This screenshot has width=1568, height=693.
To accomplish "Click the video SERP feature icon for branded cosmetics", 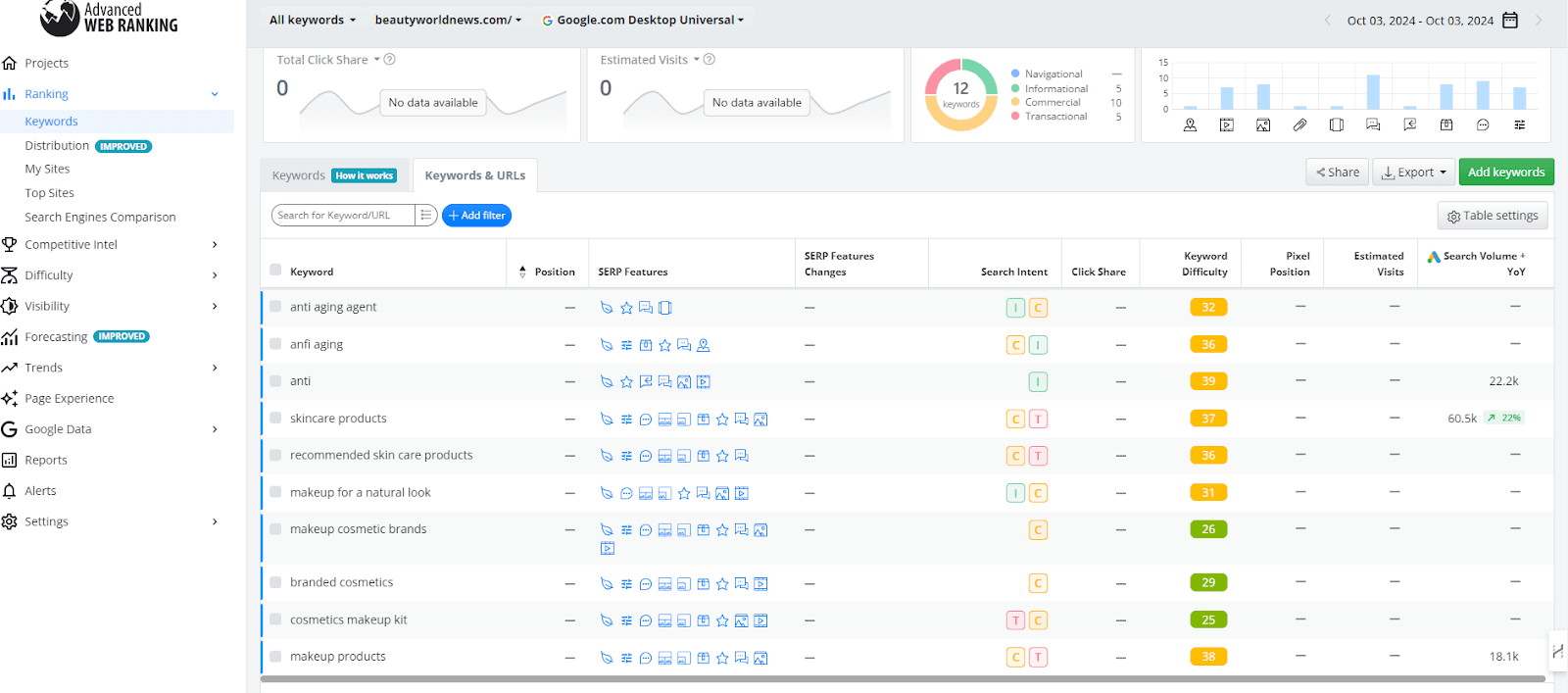I will (760, 584).
